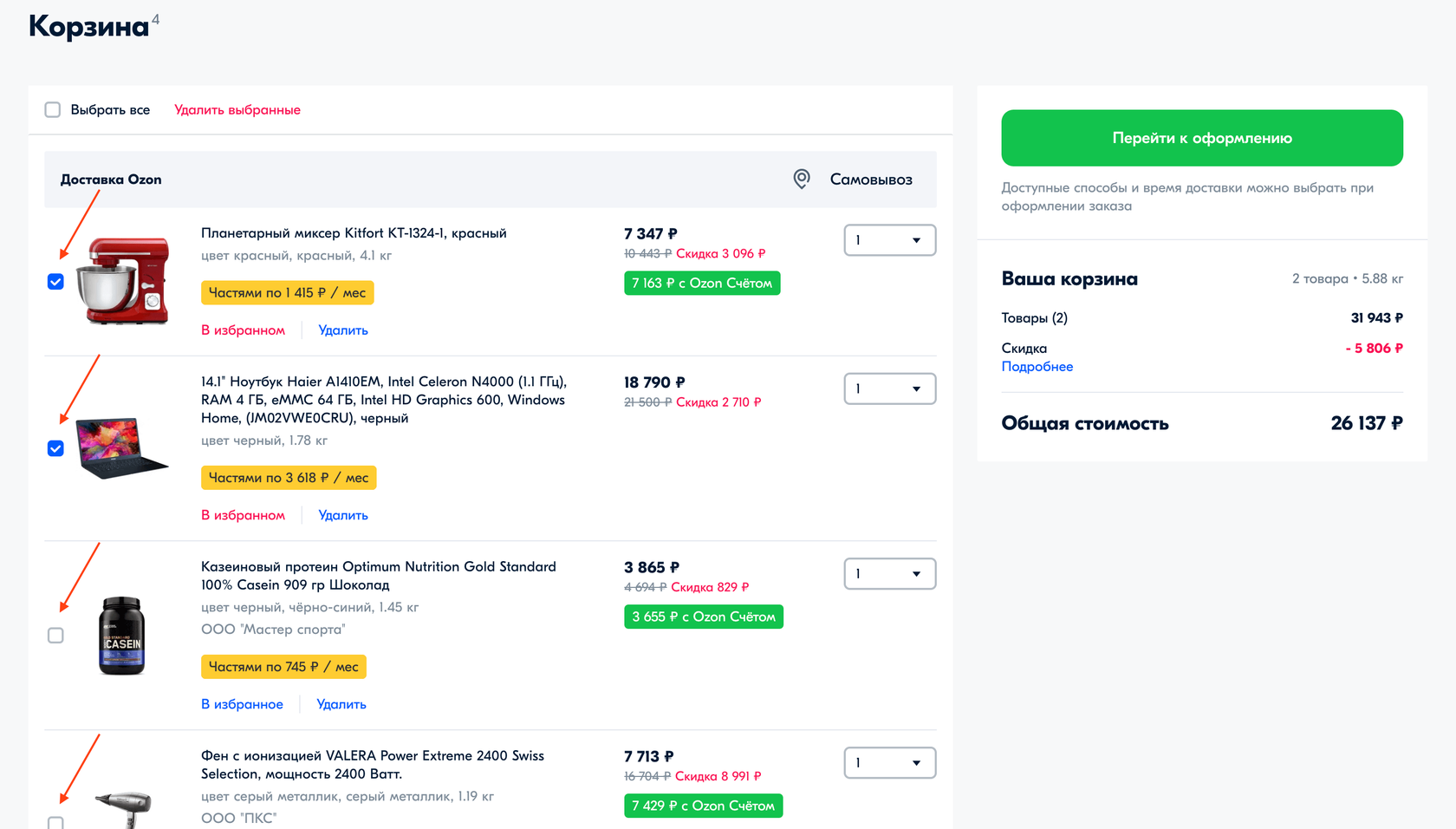Click Скидка 3 096 ₽ text
Viewport: 1456px width, 829px height.
(x=721, y=254)
